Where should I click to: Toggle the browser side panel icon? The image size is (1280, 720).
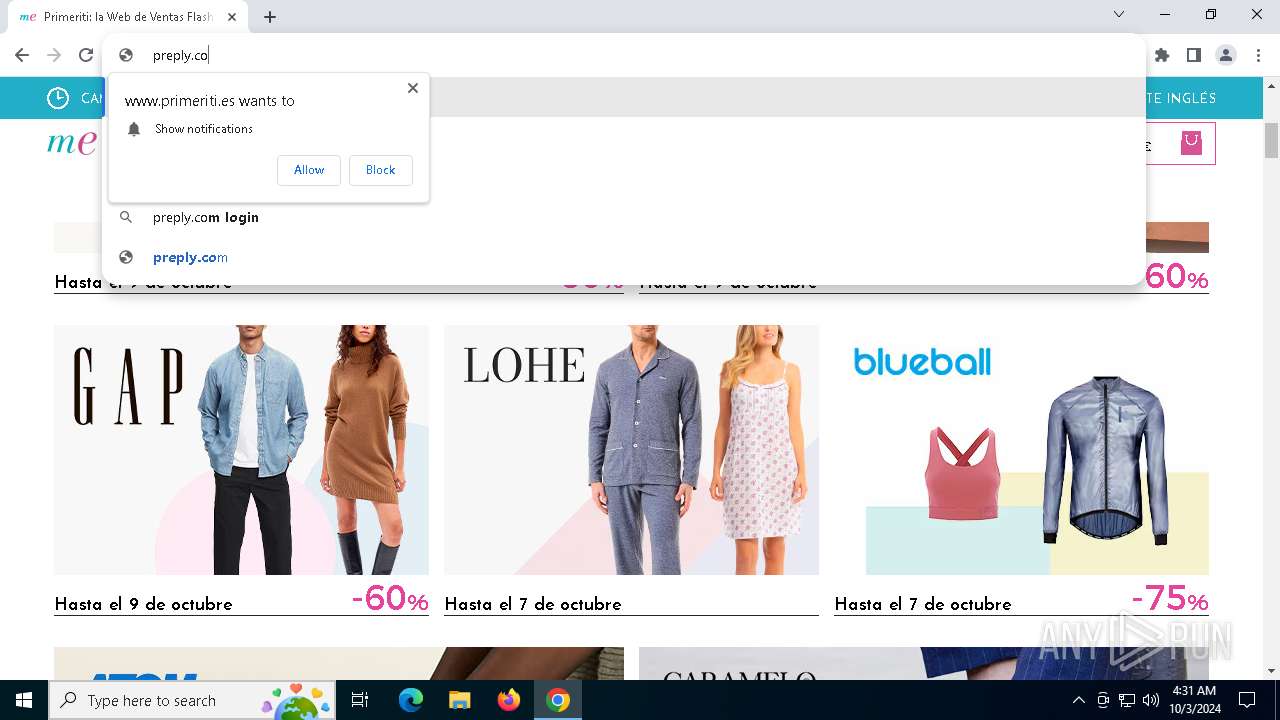coord(1194,55)
